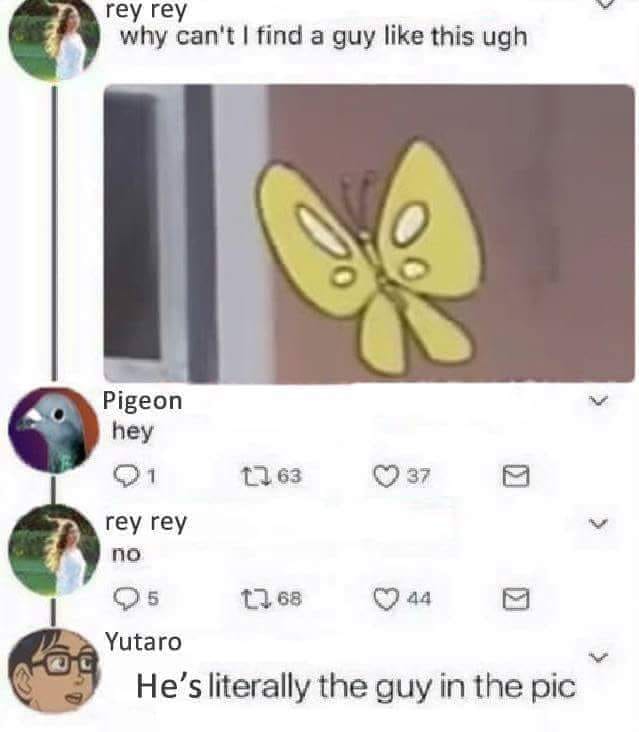
Task: Open the butterfly image in the tweet
Action: pos(369,233)
